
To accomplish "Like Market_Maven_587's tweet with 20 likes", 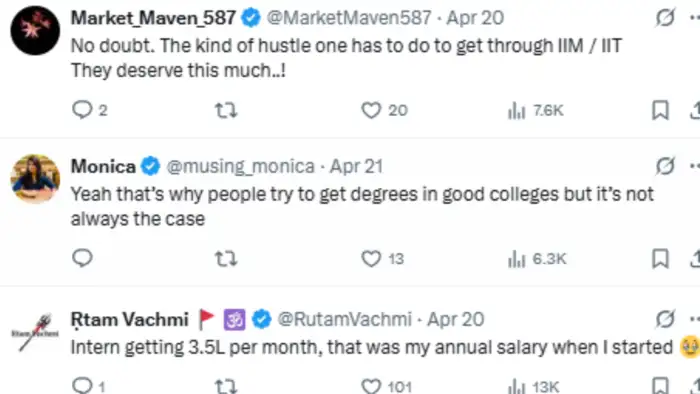I will (384, 110).
